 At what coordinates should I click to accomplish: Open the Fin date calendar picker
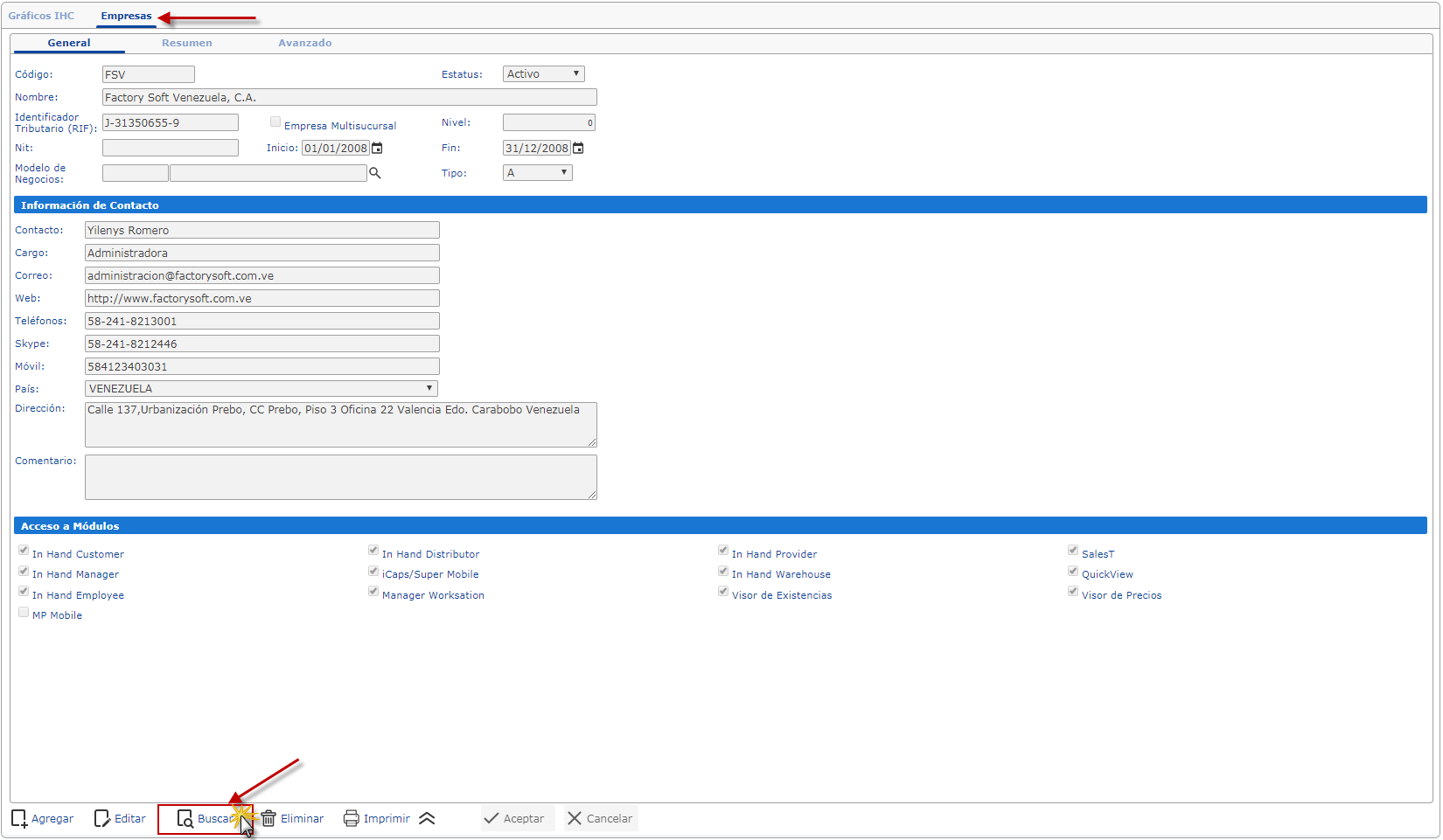[x=578, y=149]
